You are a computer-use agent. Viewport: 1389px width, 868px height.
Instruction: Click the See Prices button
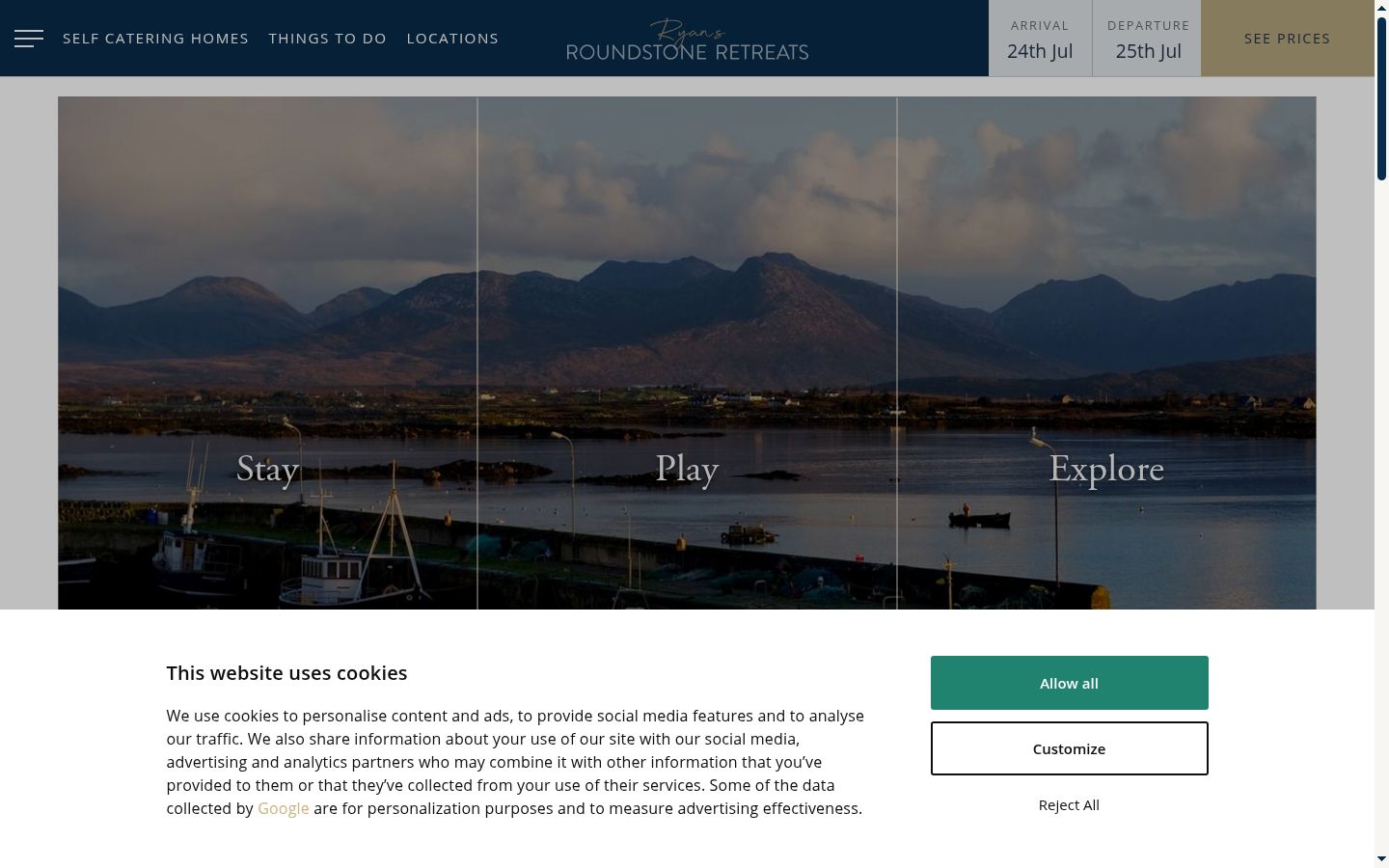(1287, 39)
